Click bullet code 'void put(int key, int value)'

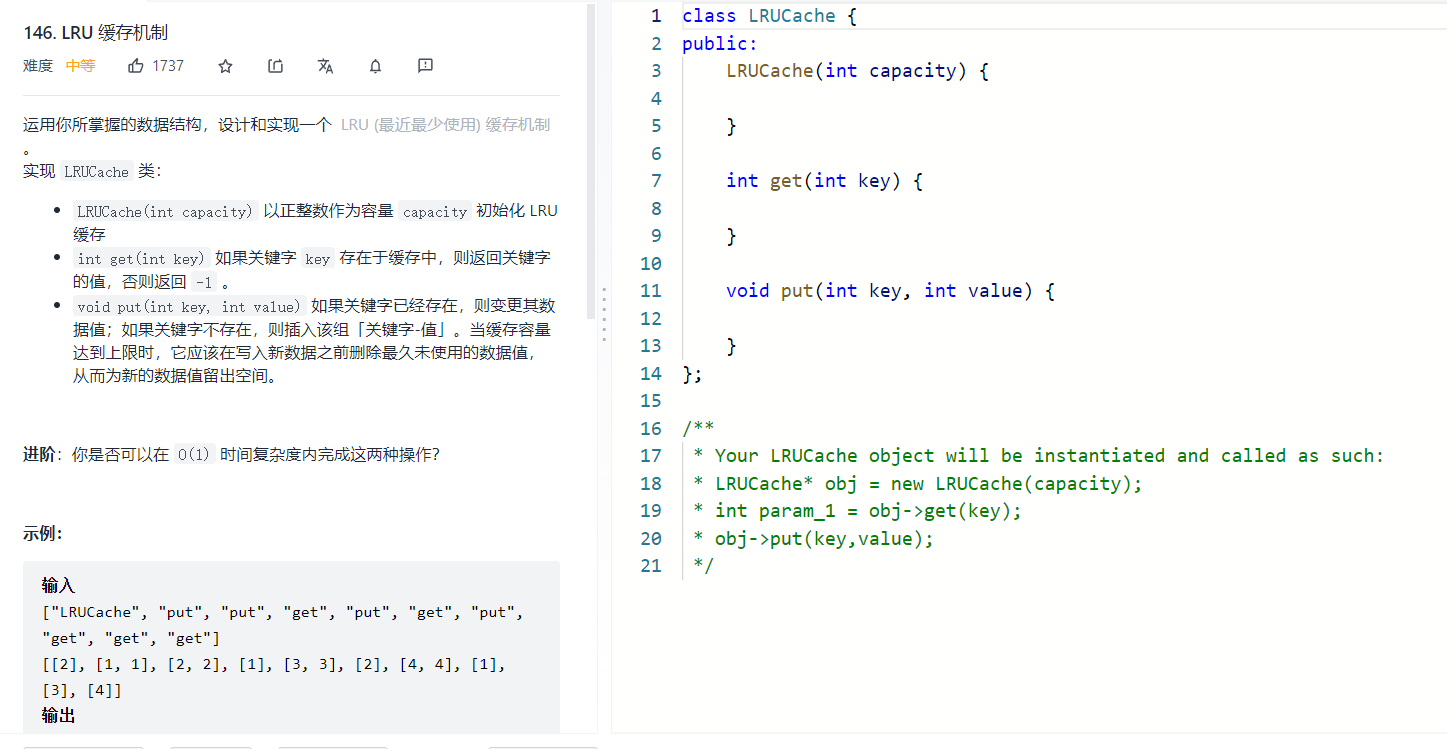tap(189, 307)
